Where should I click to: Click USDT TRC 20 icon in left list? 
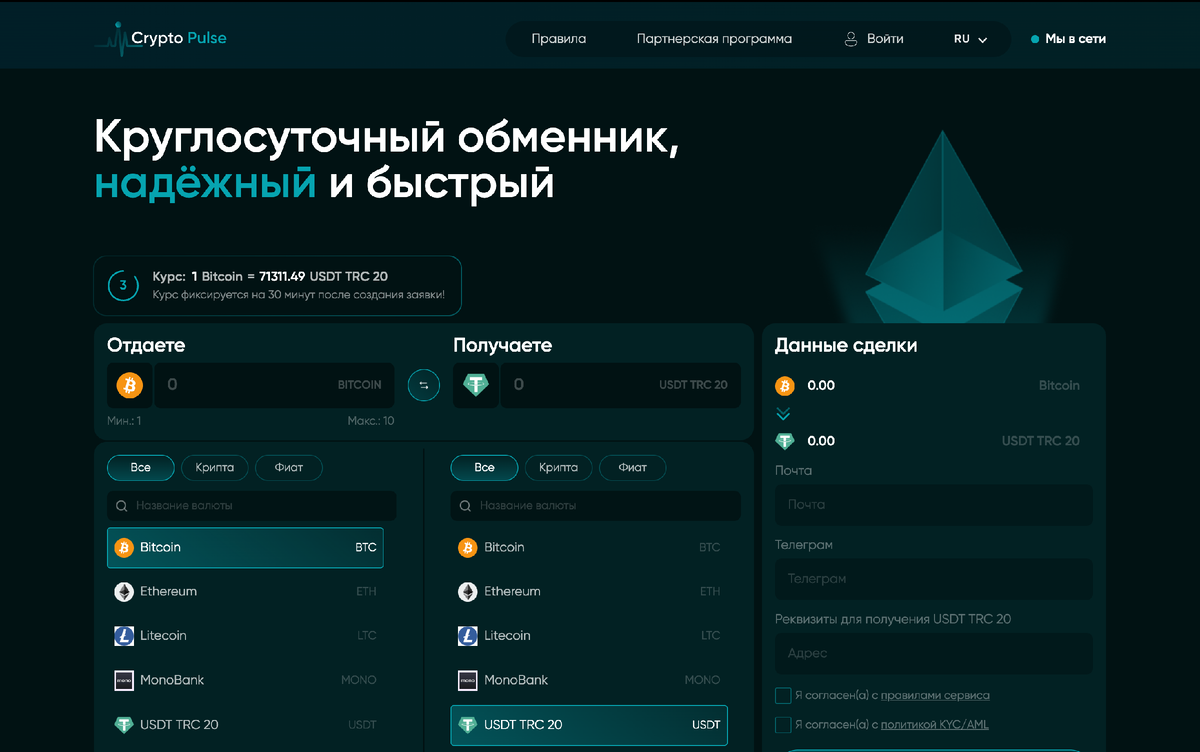point(124,724)
